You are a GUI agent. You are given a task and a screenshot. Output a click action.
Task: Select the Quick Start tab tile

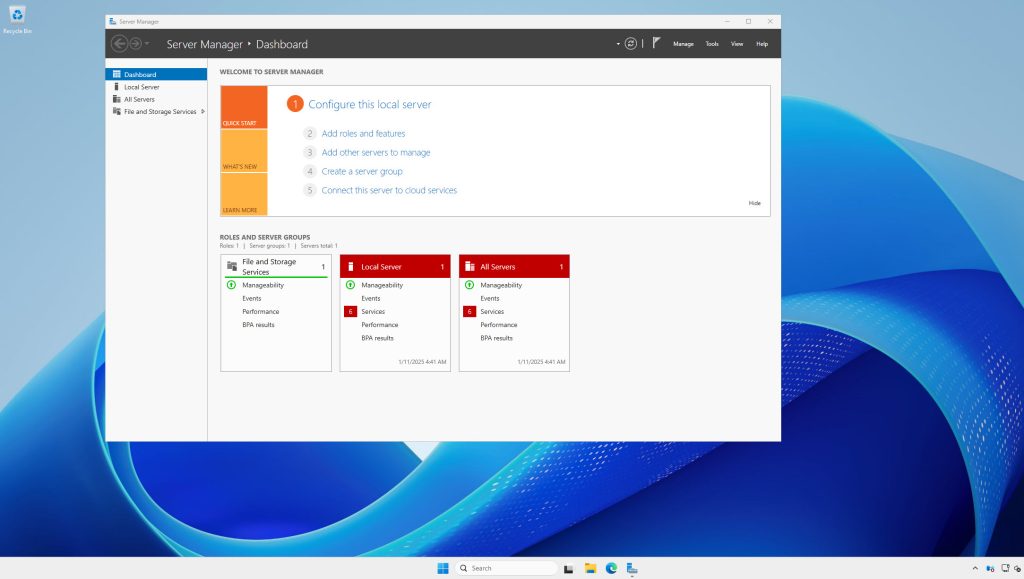[x=244, y=107]
